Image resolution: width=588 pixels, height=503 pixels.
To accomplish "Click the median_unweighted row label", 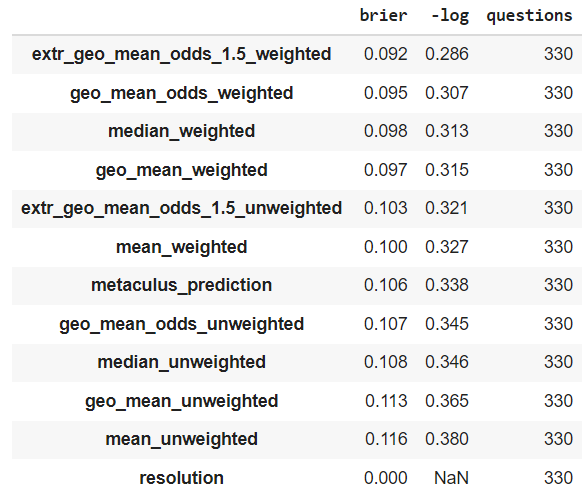I will 182,362.
